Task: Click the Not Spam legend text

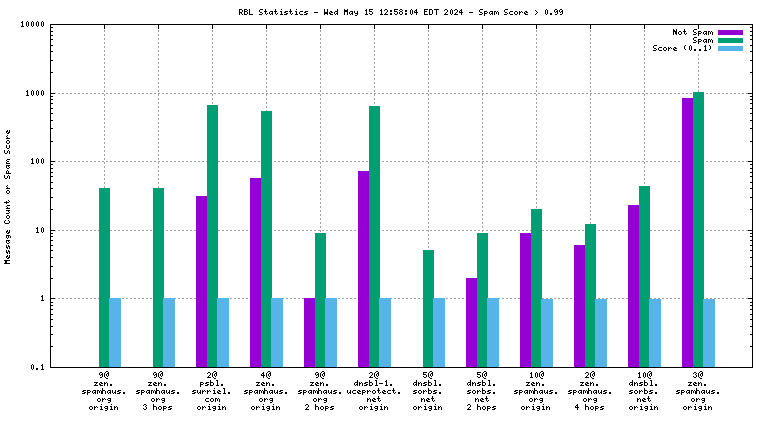Action: (692, 32)
